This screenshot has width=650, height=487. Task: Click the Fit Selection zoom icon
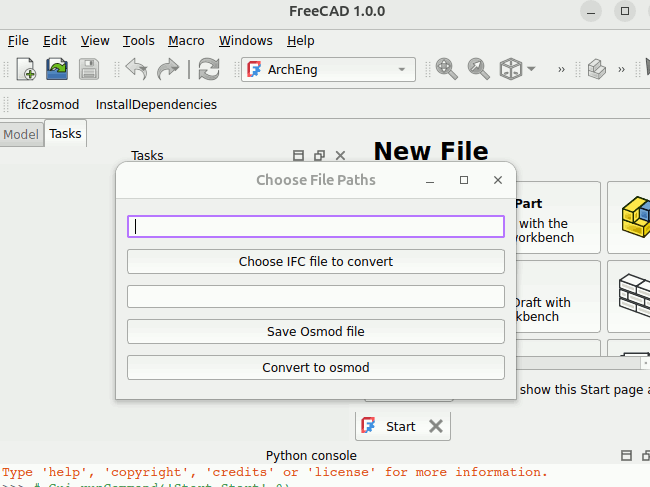coord(478,69)
